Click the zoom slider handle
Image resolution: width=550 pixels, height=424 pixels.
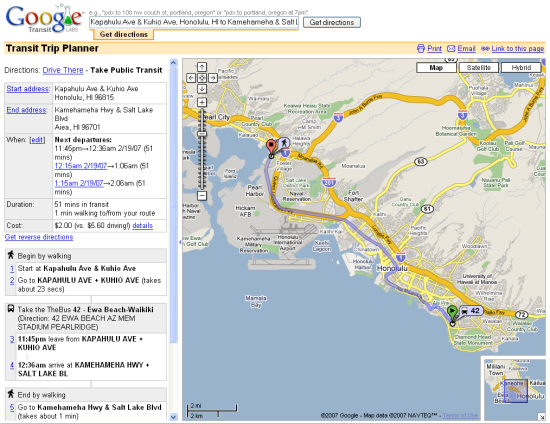(202, 134)
